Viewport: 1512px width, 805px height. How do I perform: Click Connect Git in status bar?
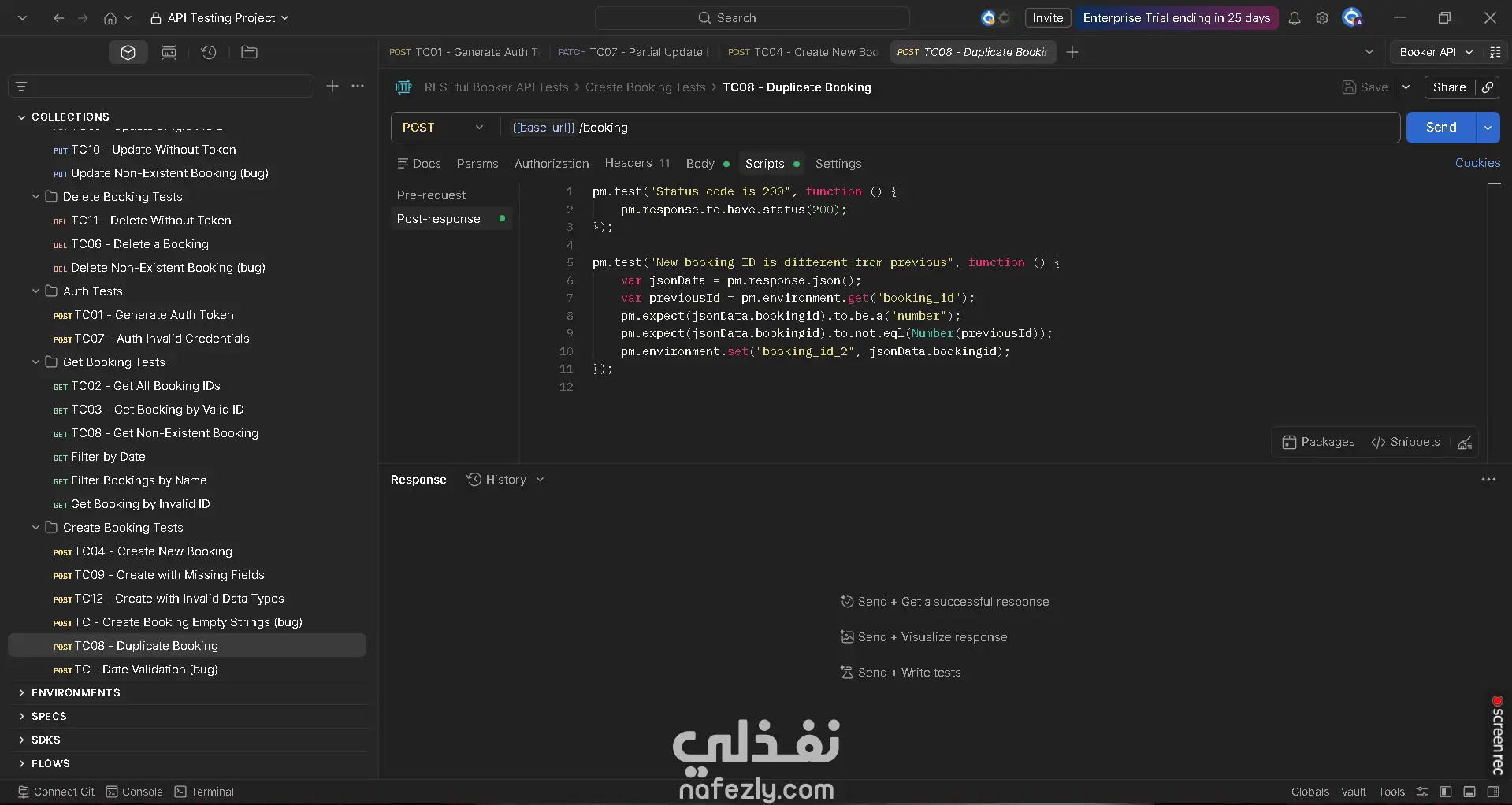(56, 792)
